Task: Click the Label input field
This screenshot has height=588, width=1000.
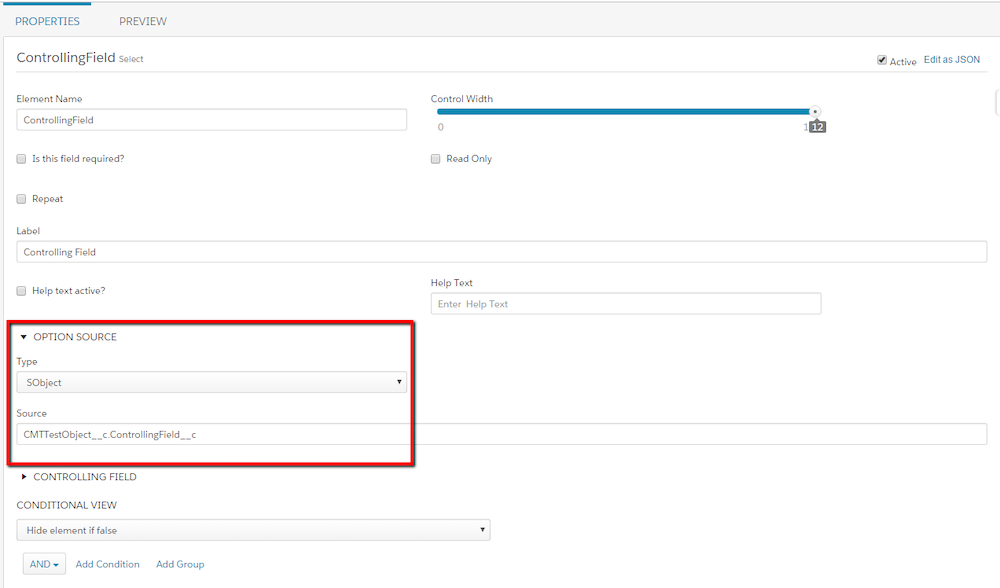Action: pos(502,252)
